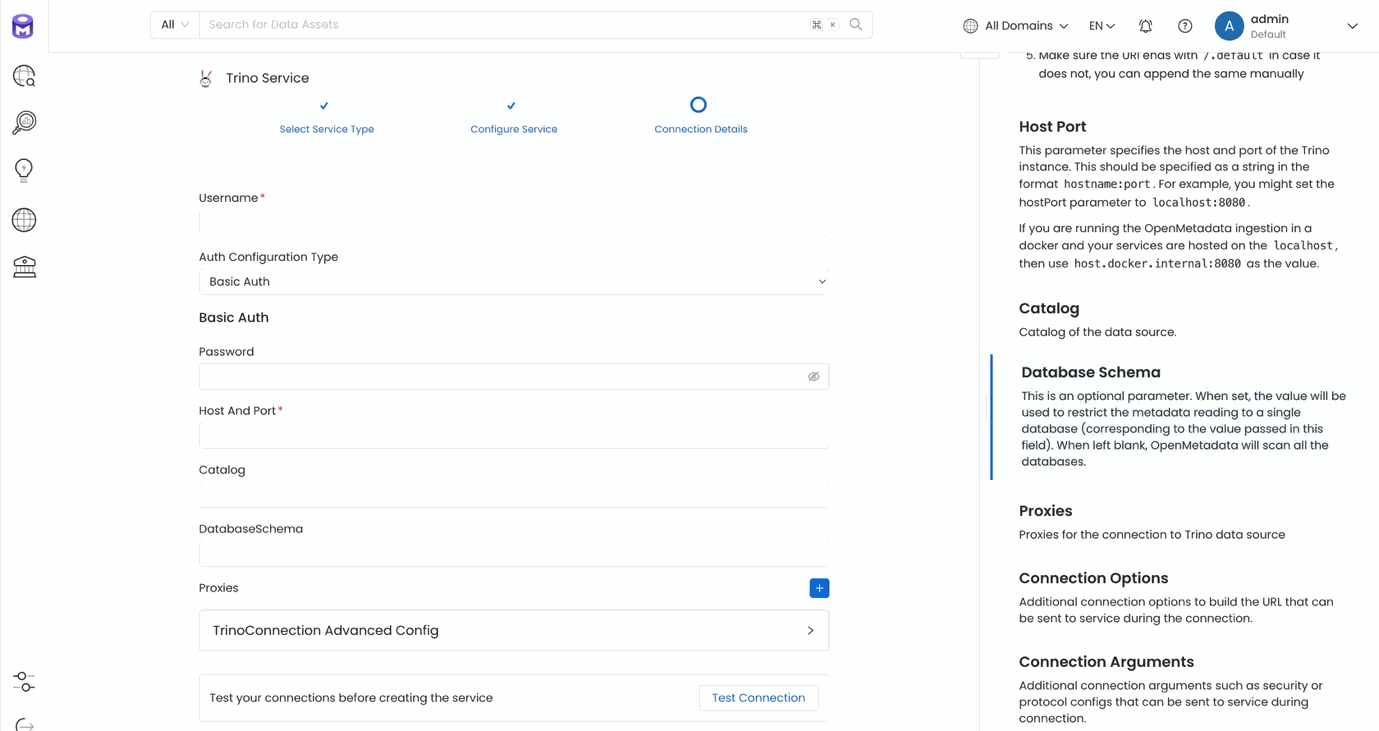Click the DatabaseSchema input field

[x=514, y=554]
